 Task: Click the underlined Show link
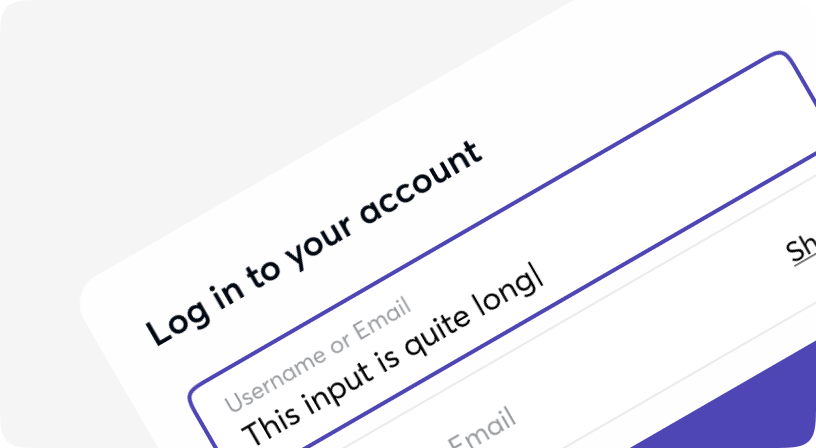801,248
